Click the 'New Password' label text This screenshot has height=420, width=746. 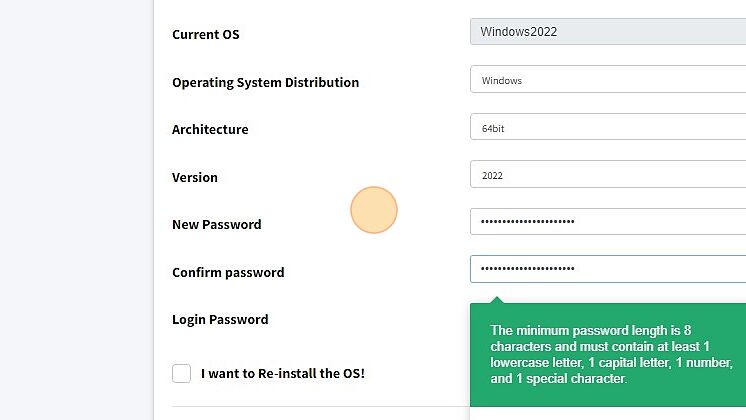tap(216, 225)
